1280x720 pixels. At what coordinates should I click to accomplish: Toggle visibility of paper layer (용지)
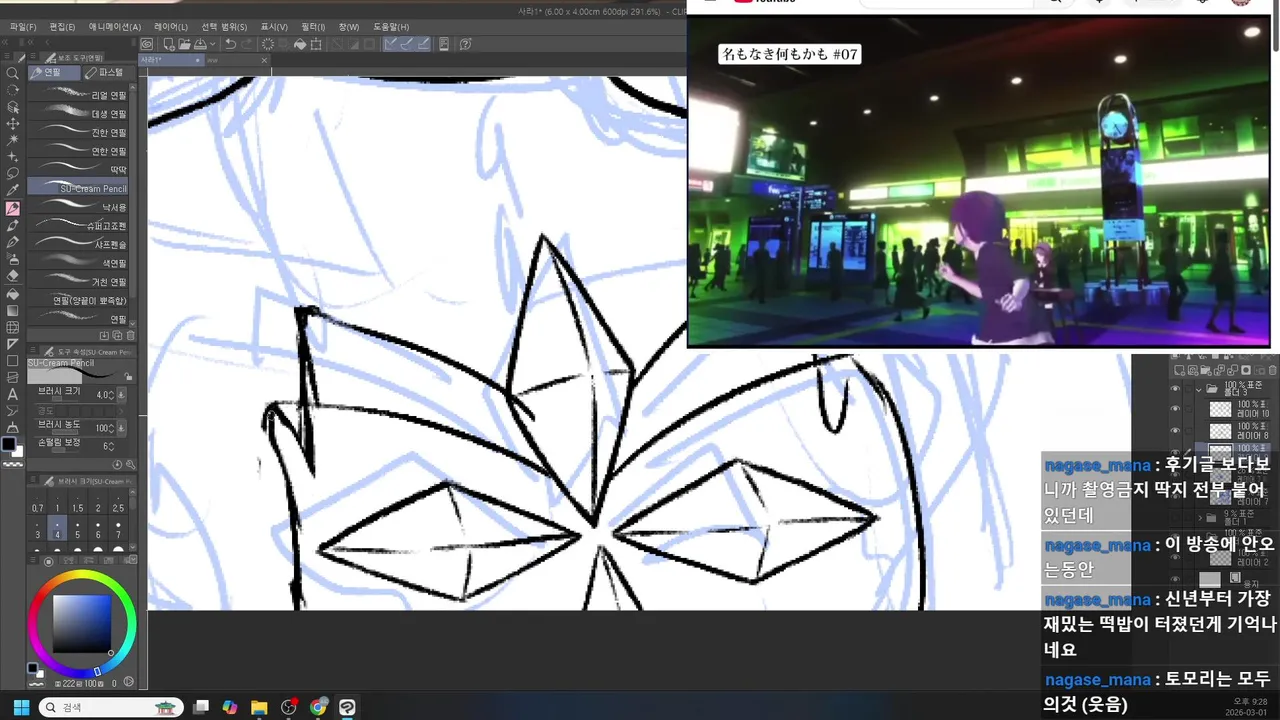click(x=1175, y=578)
